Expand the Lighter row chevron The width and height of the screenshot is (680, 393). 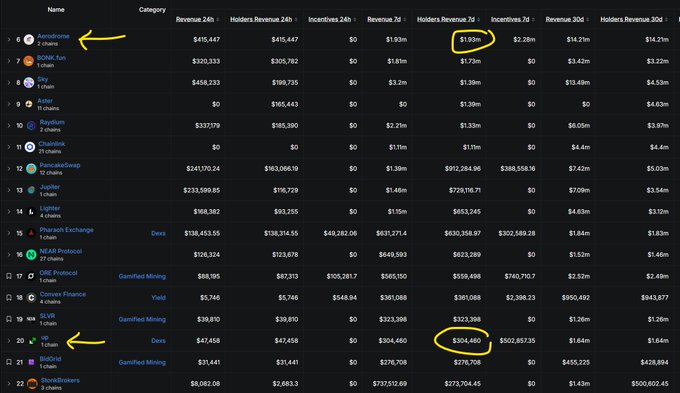click(8, 212)
